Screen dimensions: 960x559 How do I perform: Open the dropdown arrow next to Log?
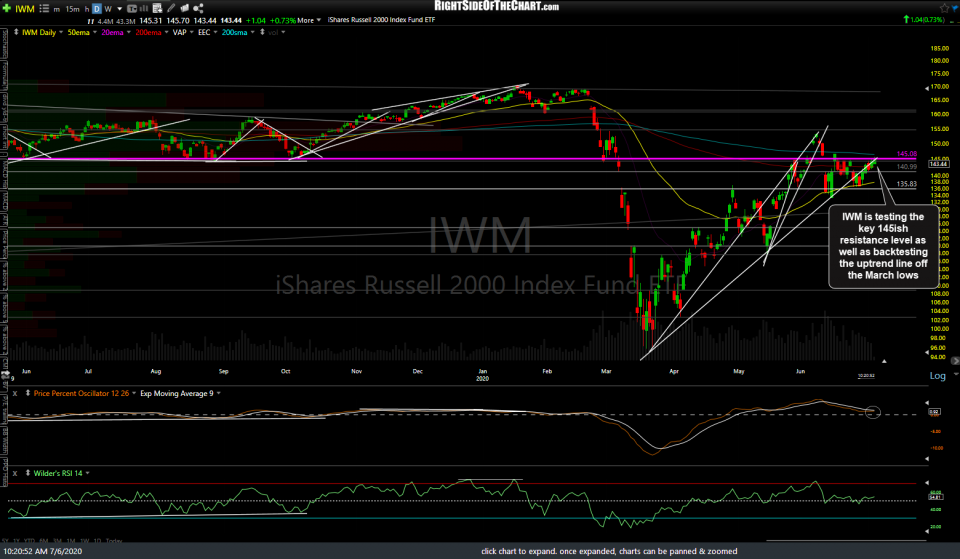[x=956, y=374]
